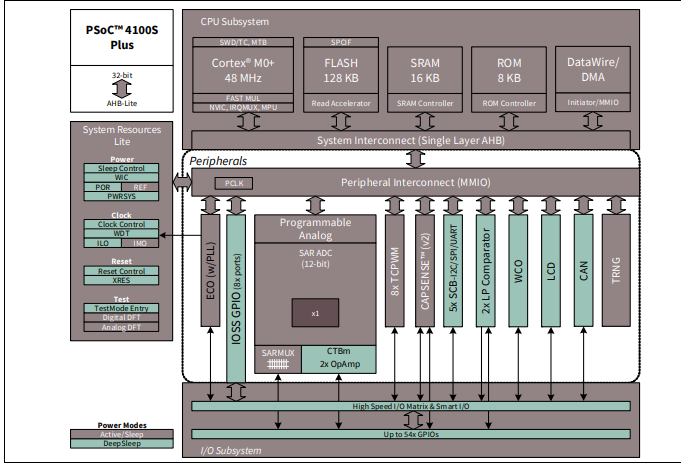Select the TRNG peripheral block

coord(616,273)
